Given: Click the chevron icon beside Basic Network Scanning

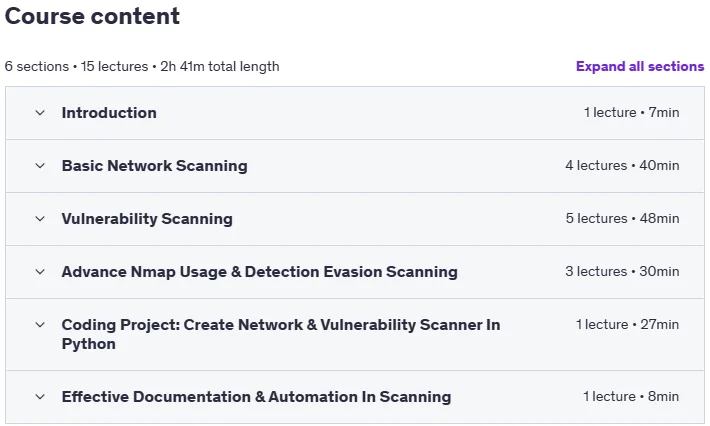Looking at the screenshot, I should (40, 166).
